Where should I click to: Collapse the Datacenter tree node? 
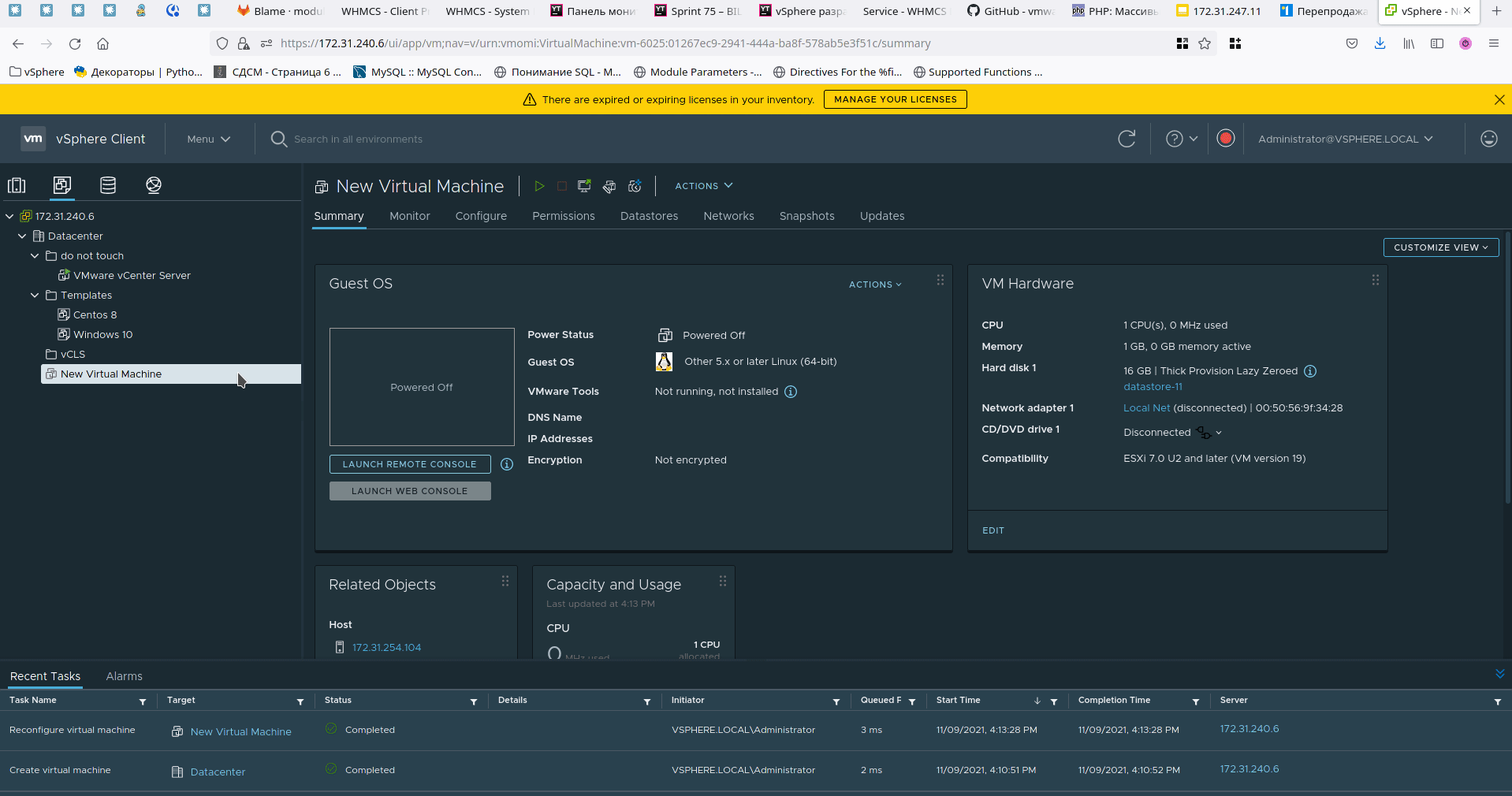tap(22, 236)
